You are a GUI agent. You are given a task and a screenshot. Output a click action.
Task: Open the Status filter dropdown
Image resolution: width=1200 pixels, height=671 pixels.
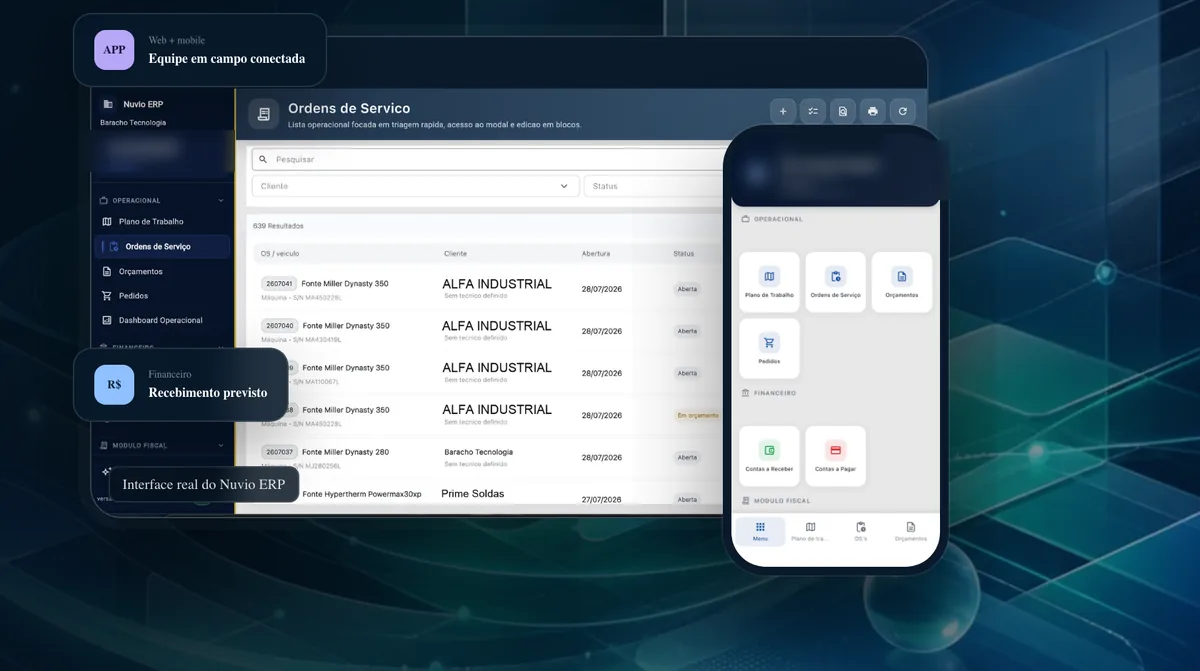(x=653, y=186)
